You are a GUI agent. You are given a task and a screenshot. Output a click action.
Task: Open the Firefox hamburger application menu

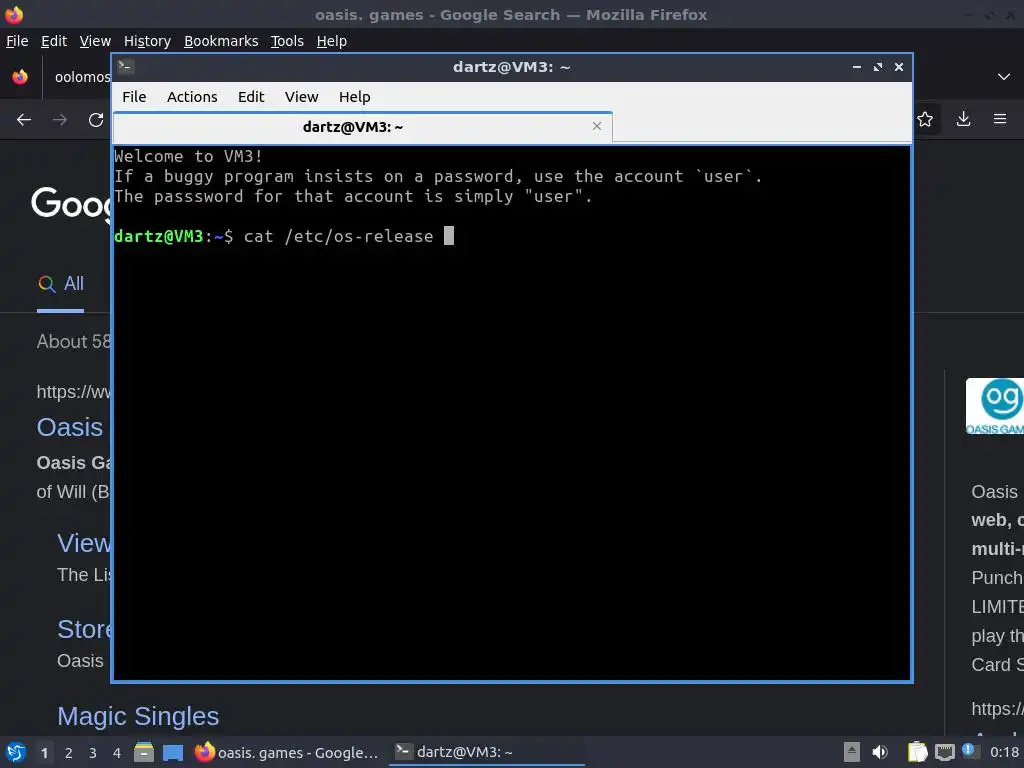[1000, 119]
